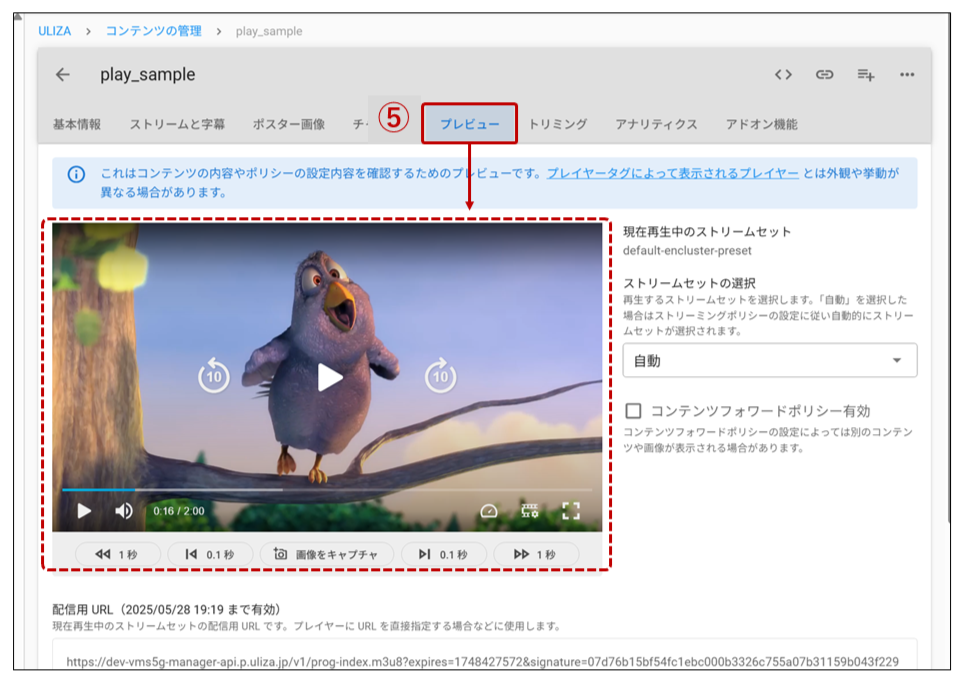Click the video seek progress bar
Viewport: 962px width, 677px height.
pos(326,490)
